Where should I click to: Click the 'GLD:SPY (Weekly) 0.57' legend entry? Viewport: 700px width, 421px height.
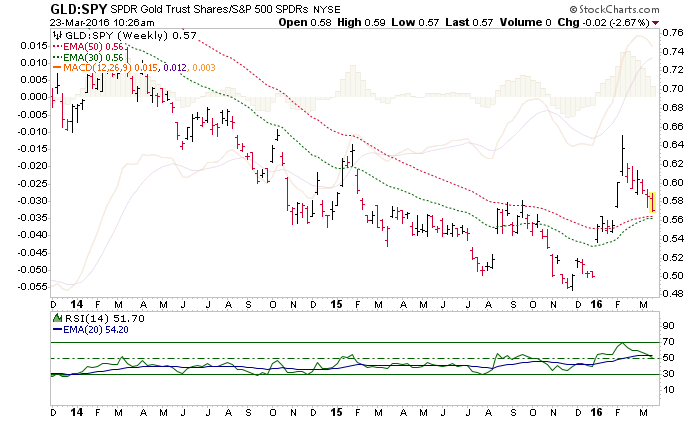(131, 35)
